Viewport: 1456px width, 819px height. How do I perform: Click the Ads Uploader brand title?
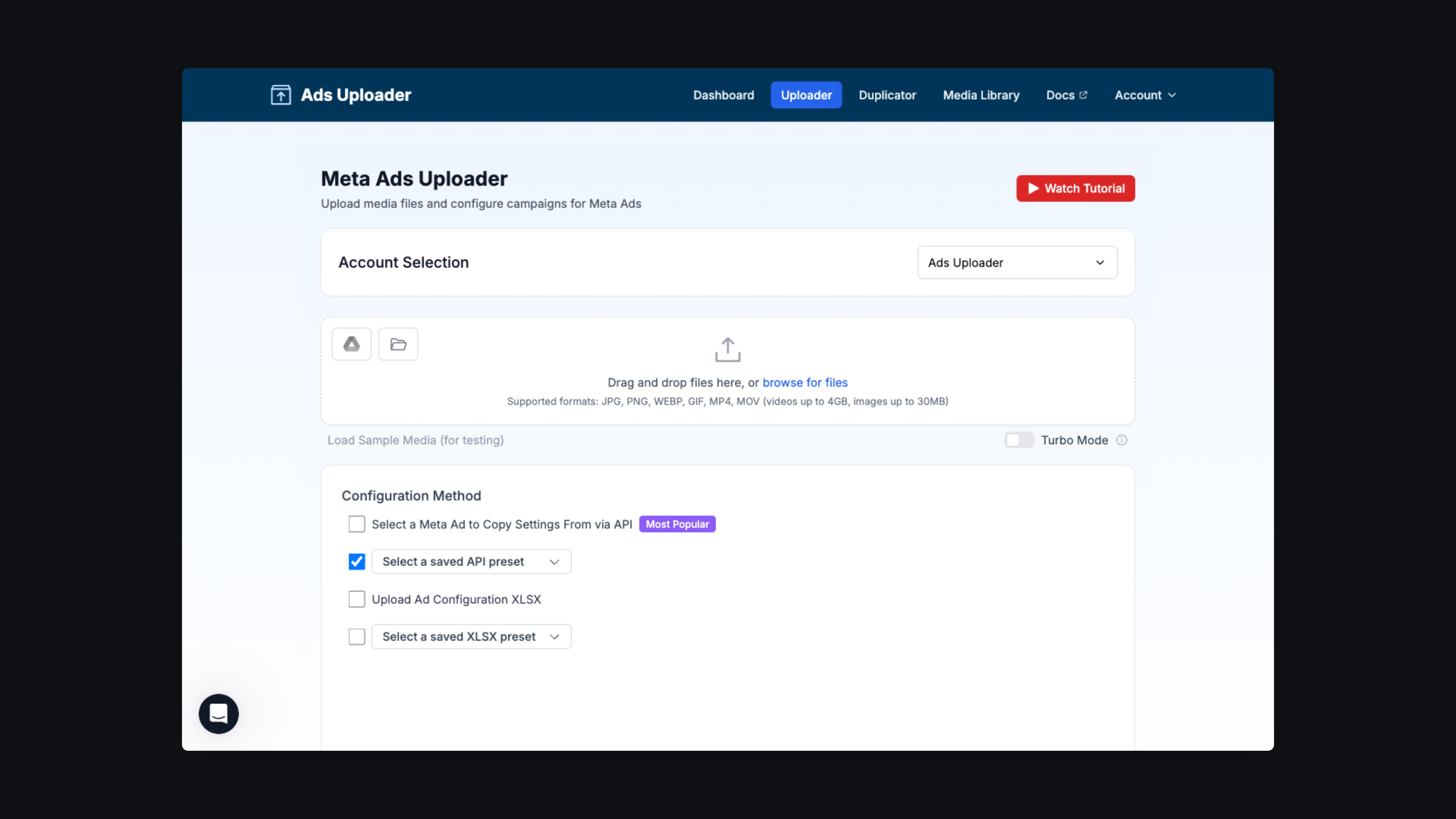tap(356, 95)
